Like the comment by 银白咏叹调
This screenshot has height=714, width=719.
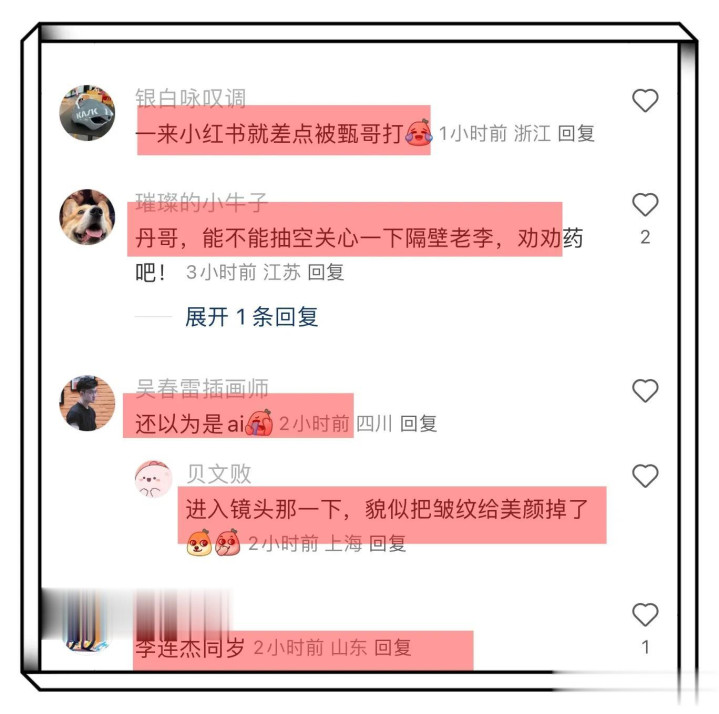click(x=645, y=100)
